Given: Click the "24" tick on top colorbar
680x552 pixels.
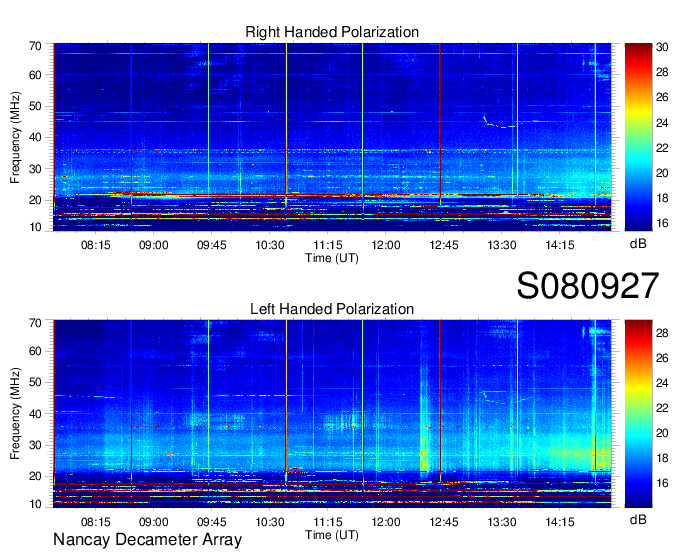Looking at the screenshot, I should tap(662, 123).
